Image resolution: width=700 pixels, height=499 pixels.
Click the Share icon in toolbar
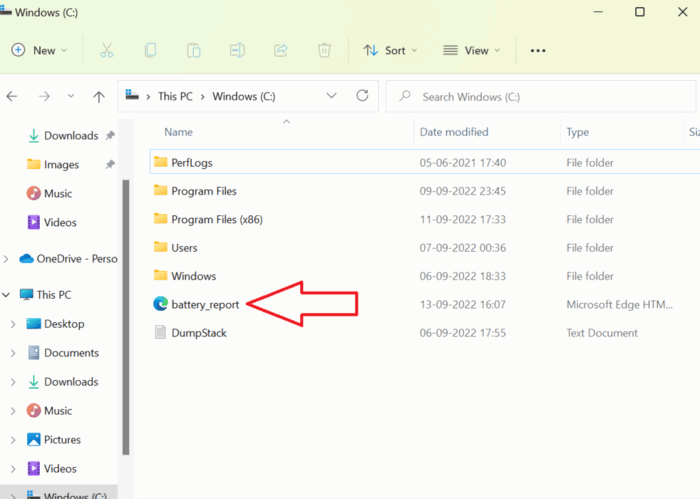coord(281,50)
